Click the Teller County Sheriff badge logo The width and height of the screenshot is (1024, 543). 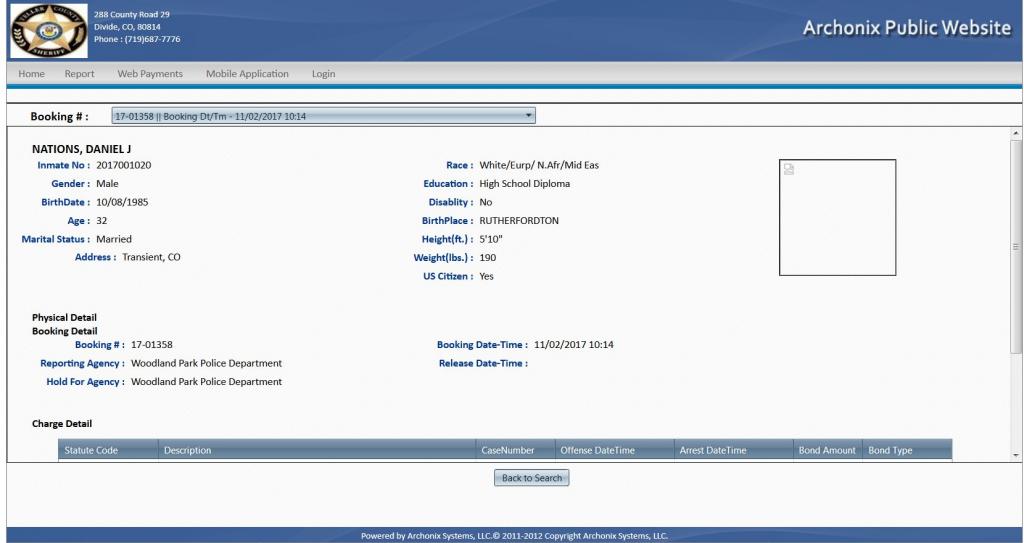(x=45, y=30)
